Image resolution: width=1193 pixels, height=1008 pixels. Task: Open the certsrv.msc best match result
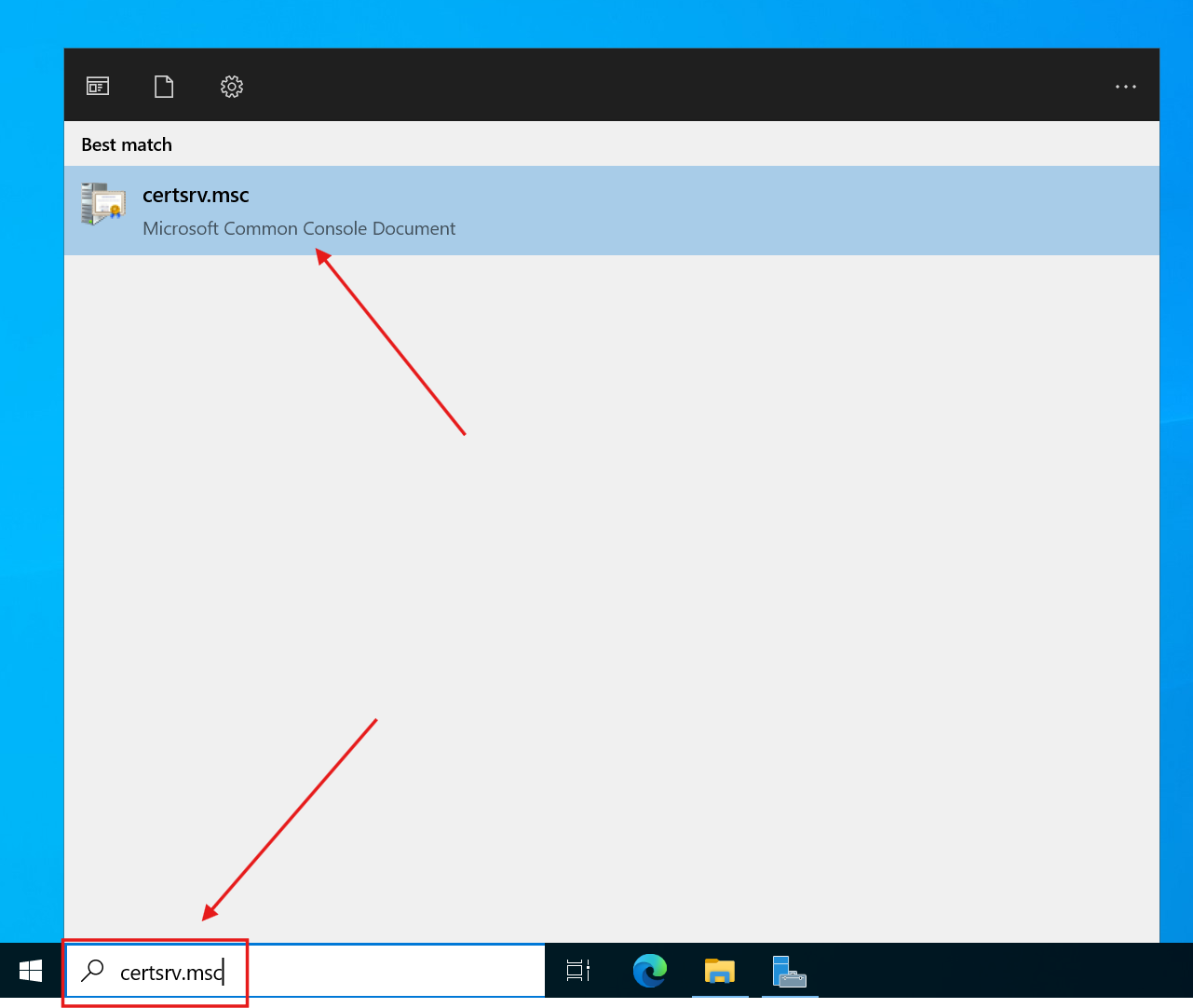tap(196, 196)
